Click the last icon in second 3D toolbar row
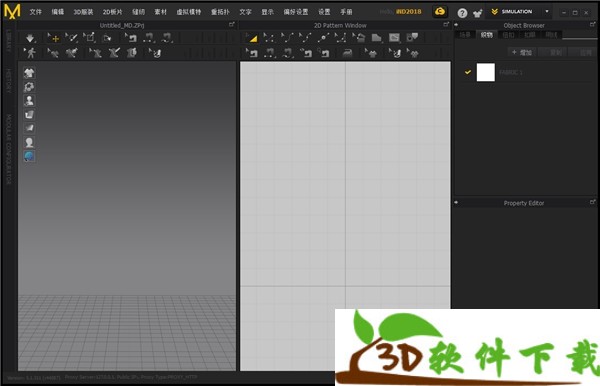Screen dimensions: 600x386 155,53
